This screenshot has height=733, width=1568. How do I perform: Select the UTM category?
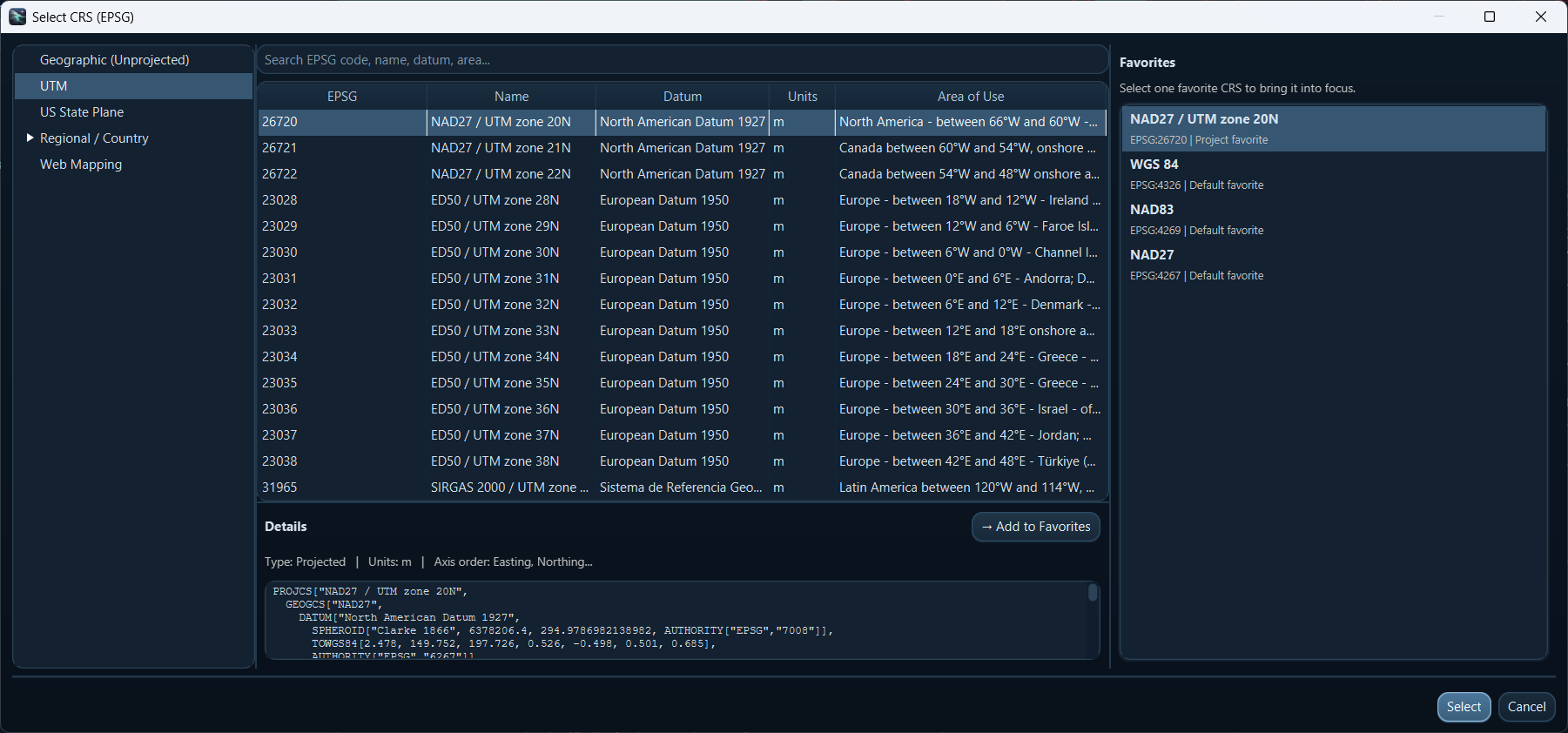(x=133, y=86)
